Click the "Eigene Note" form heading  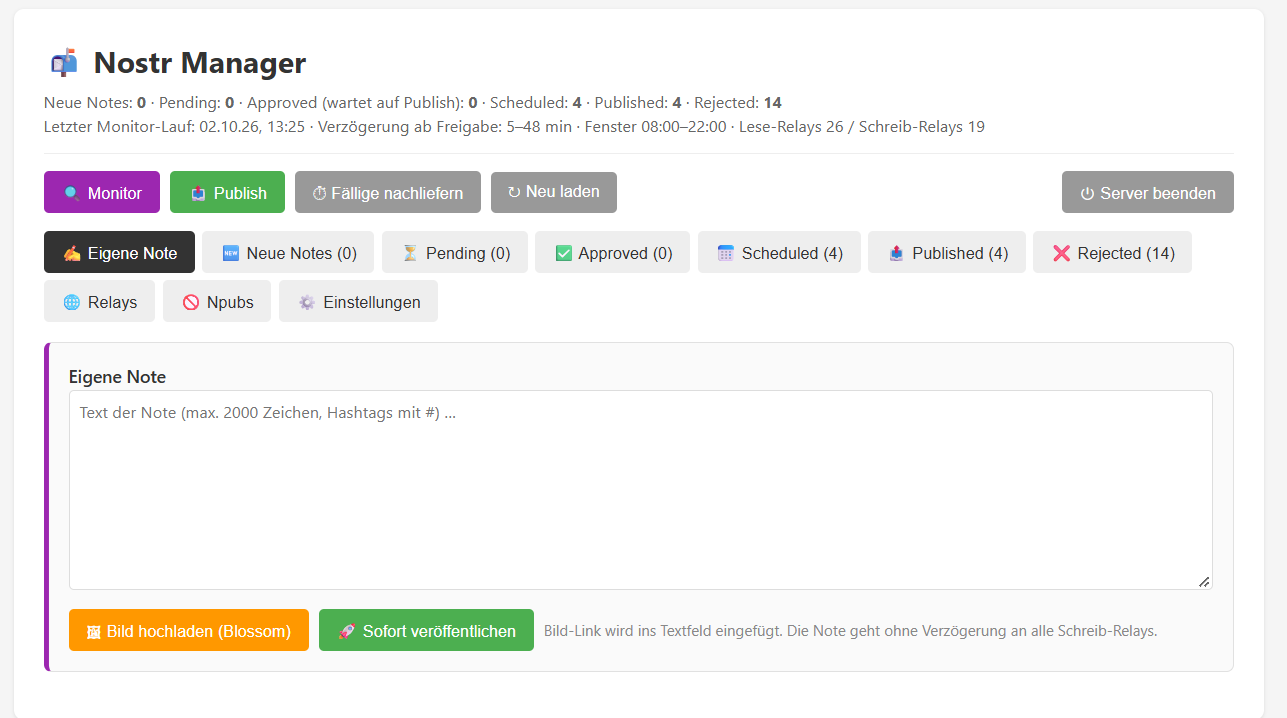tap(118, 377)
